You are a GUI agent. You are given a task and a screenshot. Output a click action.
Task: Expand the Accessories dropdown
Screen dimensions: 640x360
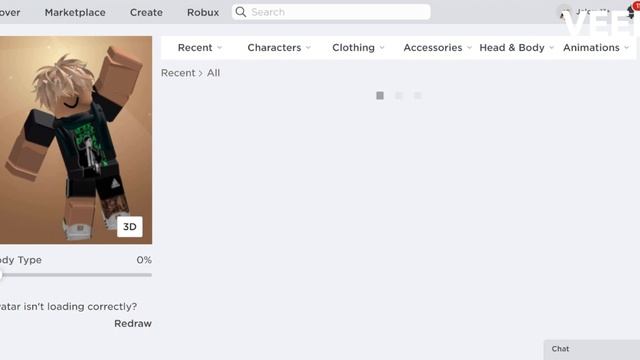(x=437, y=48)
